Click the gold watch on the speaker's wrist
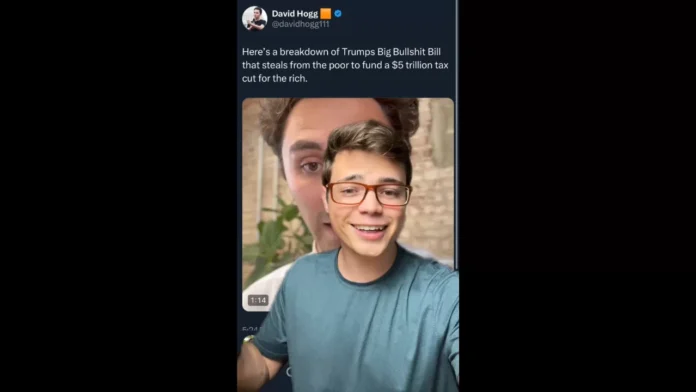Image resolution: width=696 pixels, height=392 pixels. 248,340
